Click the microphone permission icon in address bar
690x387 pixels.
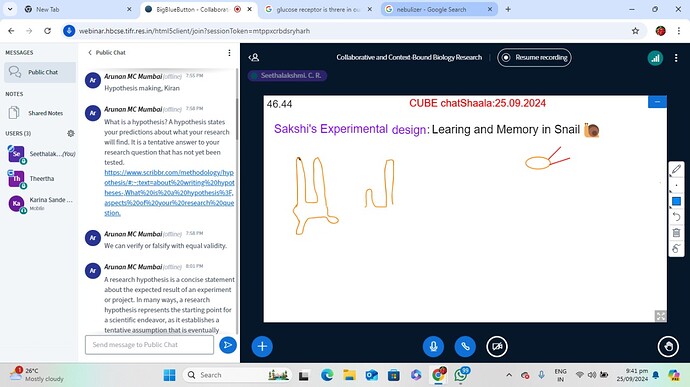click(69, 31)
